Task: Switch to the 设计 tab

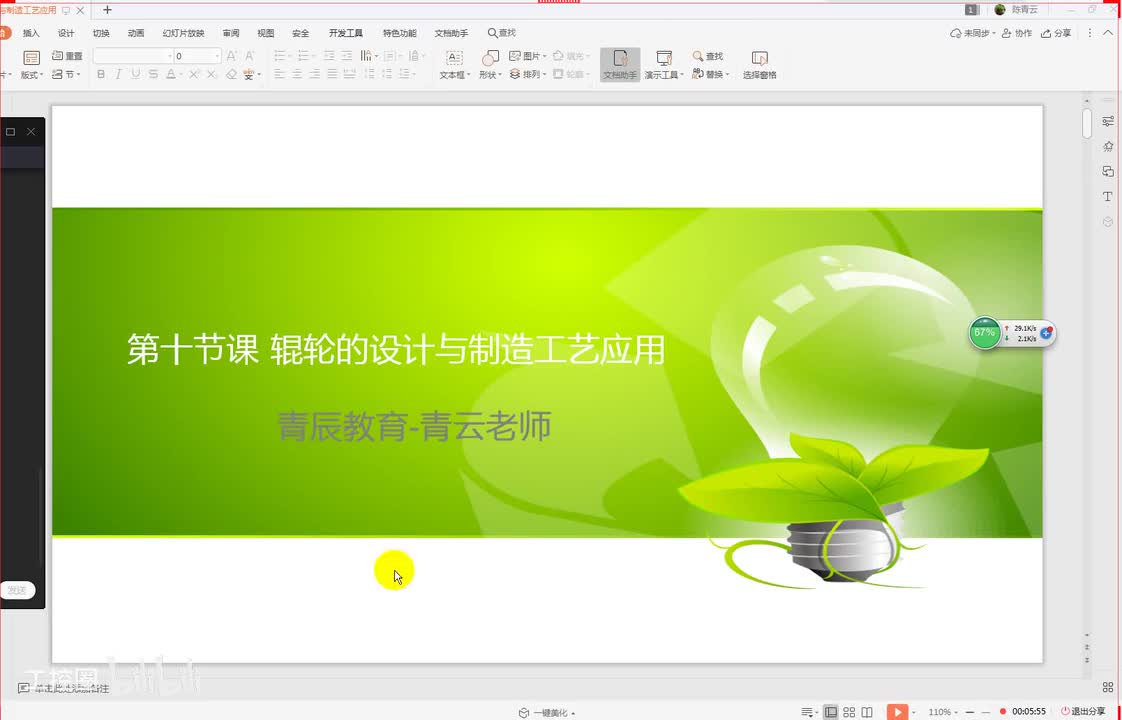Action: [x=66, y=33]
